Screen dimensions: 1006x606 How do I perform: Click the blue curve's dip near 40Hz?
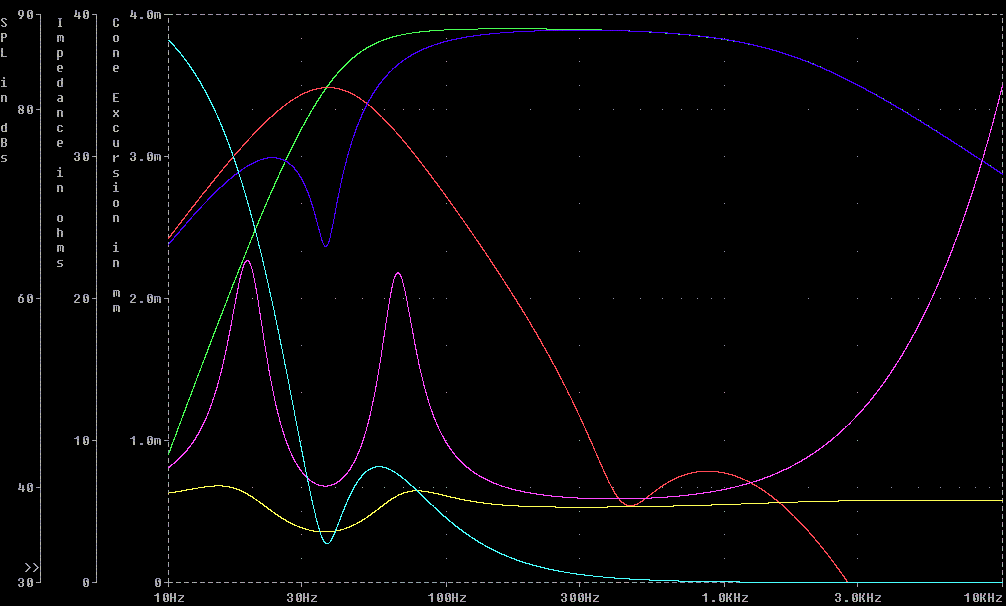(326, 246)
